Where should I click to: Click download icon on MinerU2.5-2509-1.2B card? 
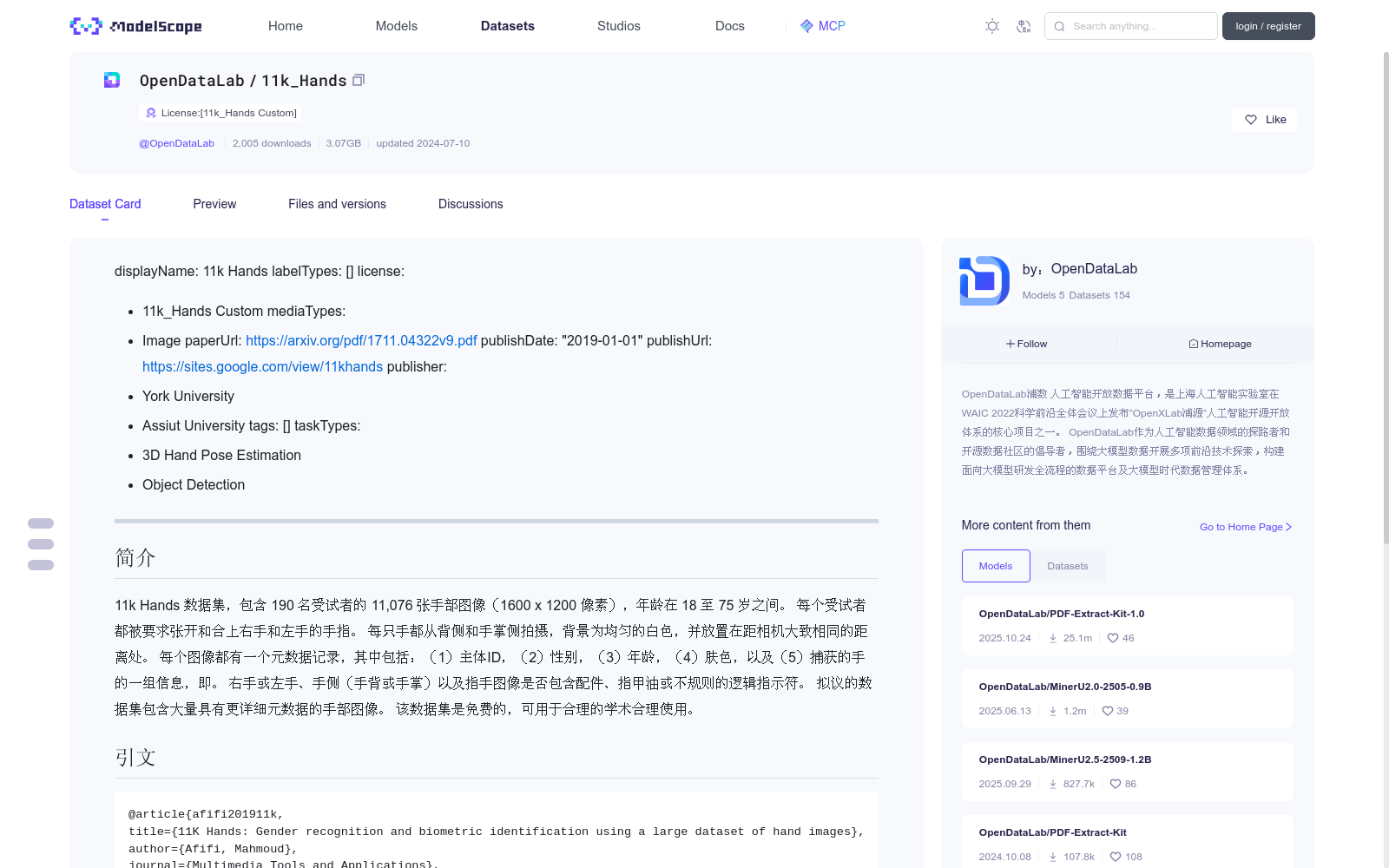[x=1053, y=784]
